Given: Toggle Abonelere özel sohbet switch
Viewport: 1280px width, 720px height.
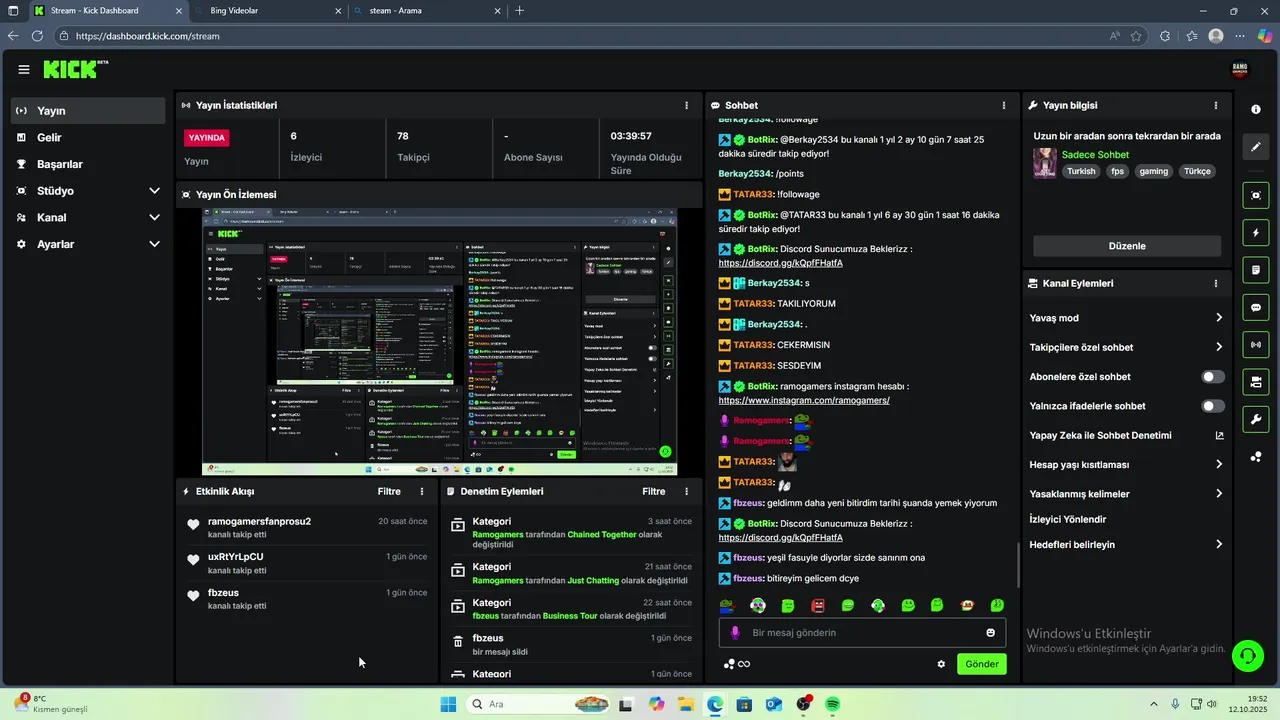Looking at the screenshot, I should point(1212,377).
